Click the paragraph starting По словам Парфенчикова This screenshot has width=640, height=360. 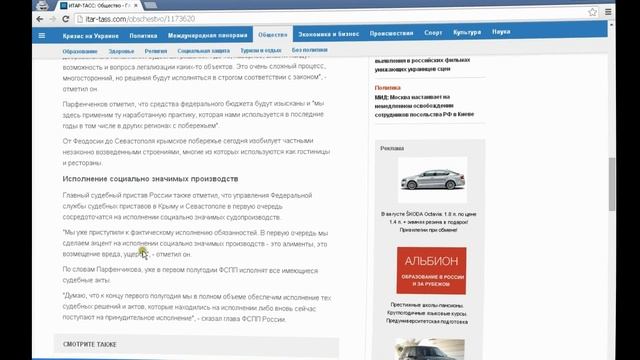(190, 275)
